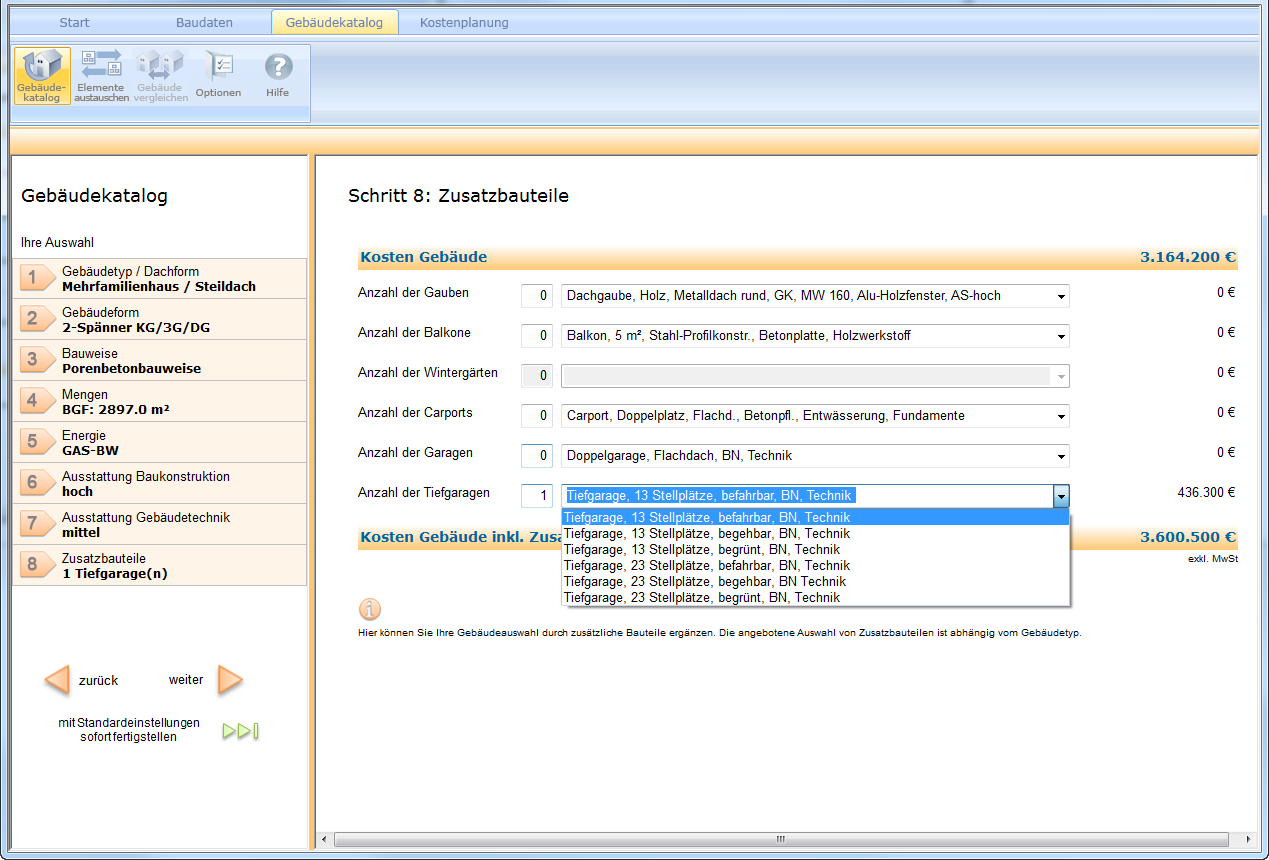
Task: Click the orange zurück arrow
Action: click(58, 680)
